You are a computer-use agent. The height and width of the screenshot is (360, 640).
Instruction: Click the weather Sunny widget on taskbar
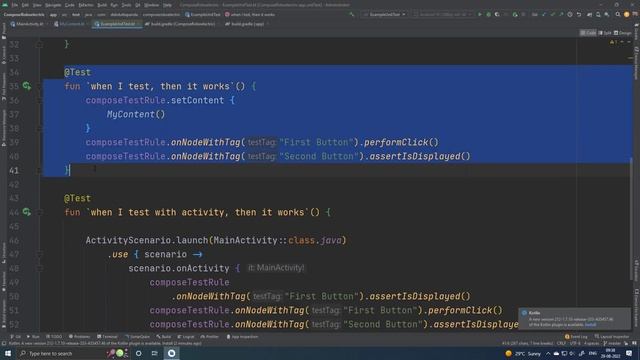pos(523,353)
